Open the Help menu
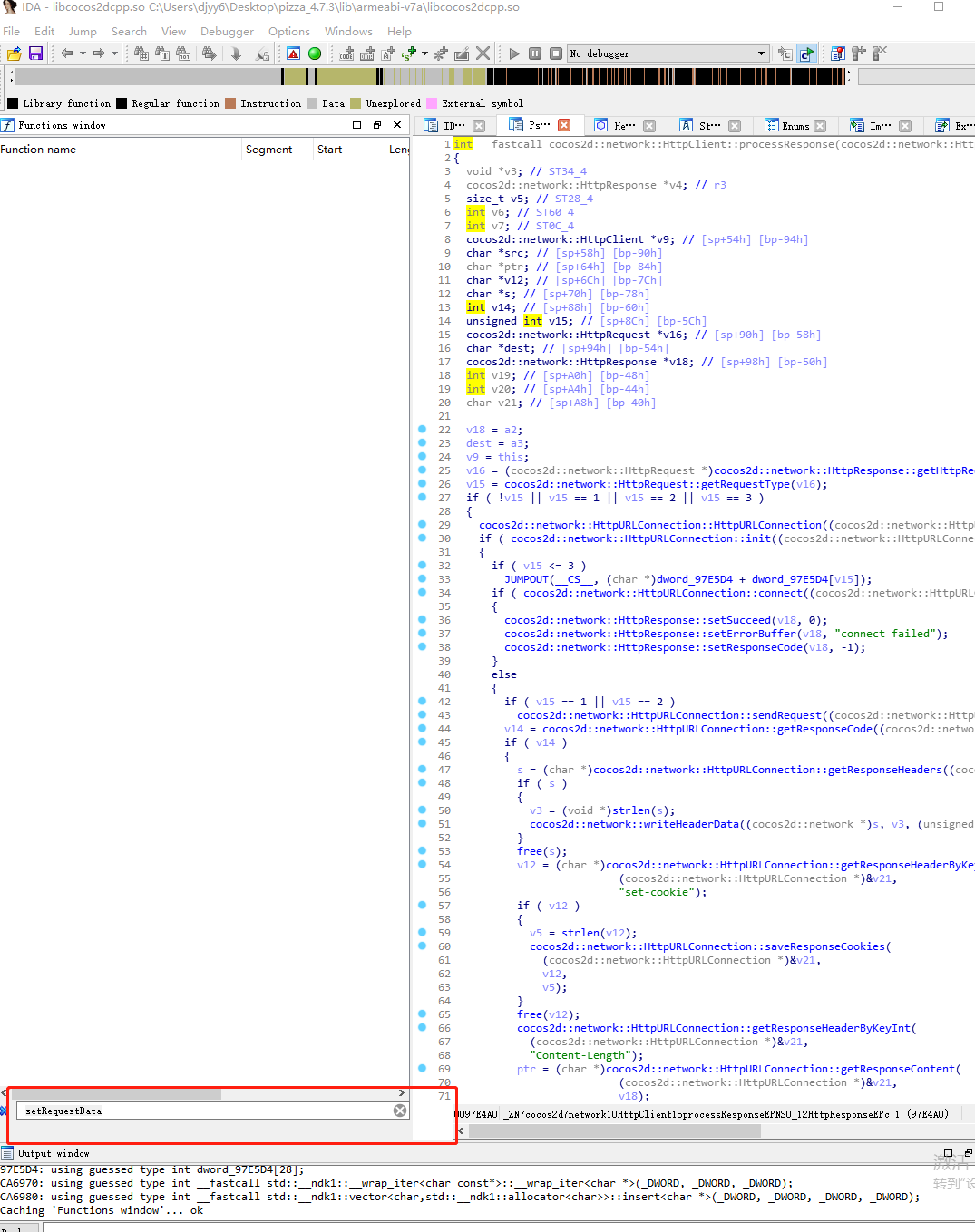This screenshot has width=975, height=1232. click(399, 31)
